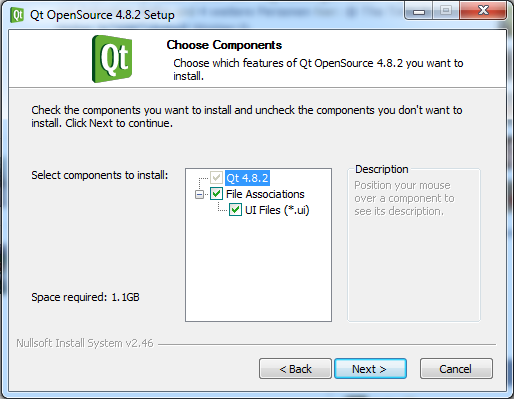
Task: Close the Qt OpenSource Setup window
Action: coord(483,11)
